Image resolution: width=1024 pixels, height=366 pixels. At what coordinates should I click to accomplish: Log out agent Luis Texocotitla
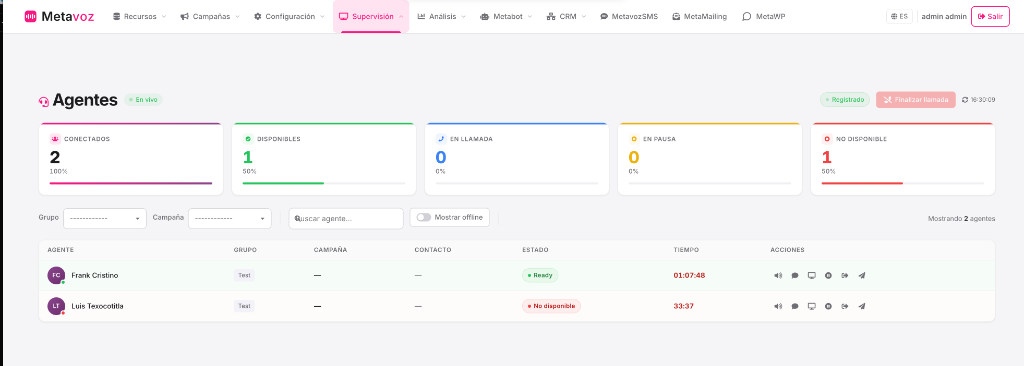pyautogui.click(x=845, y=306)
